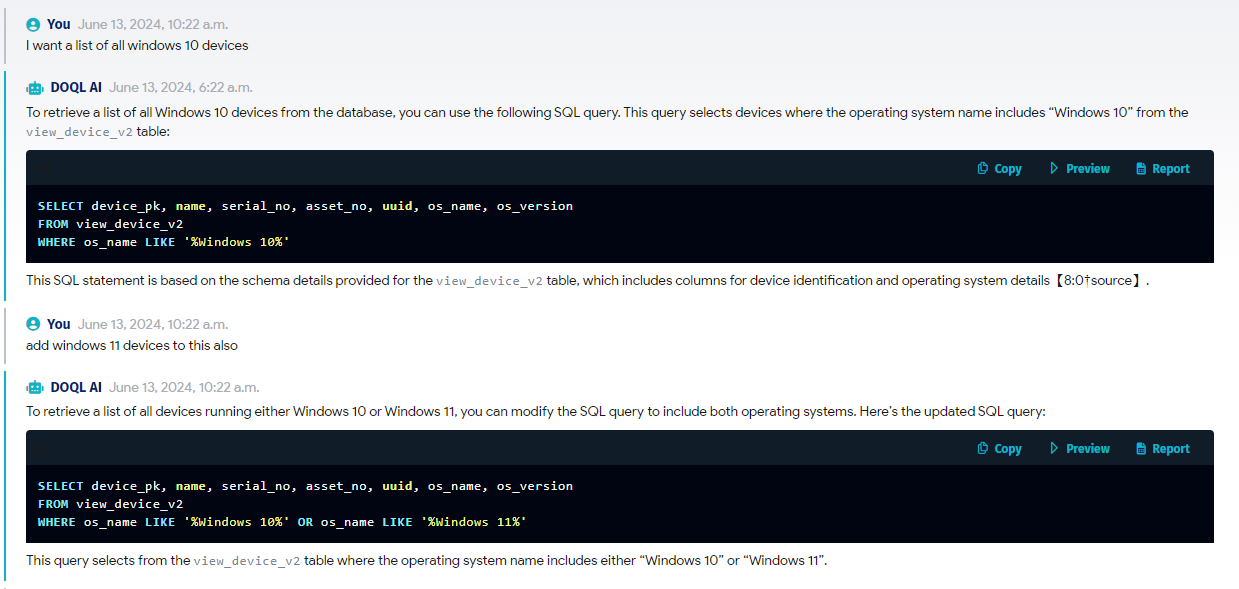Click the second 'DOQL AI' sender name
1239x589 pixels.
pyautogui.click(x=76, y=387)
